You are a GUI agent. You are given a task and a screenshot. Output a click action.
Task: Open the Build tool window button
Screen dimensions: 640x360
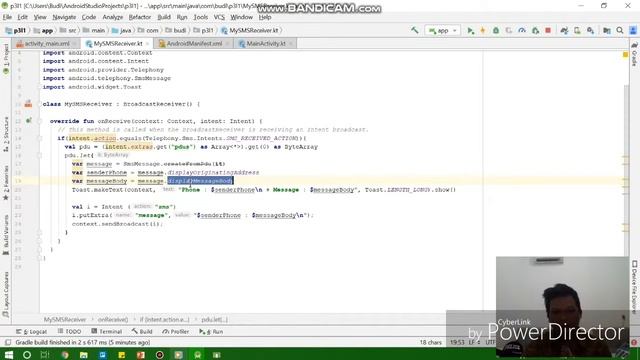142,331
